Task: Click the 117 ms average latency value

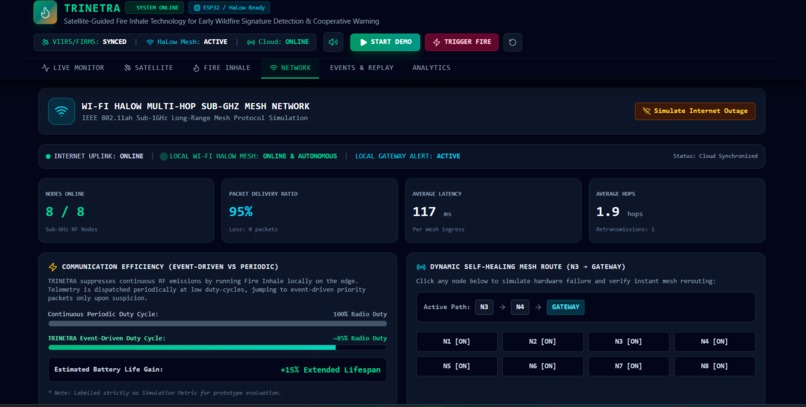Action: click(432, 212)
